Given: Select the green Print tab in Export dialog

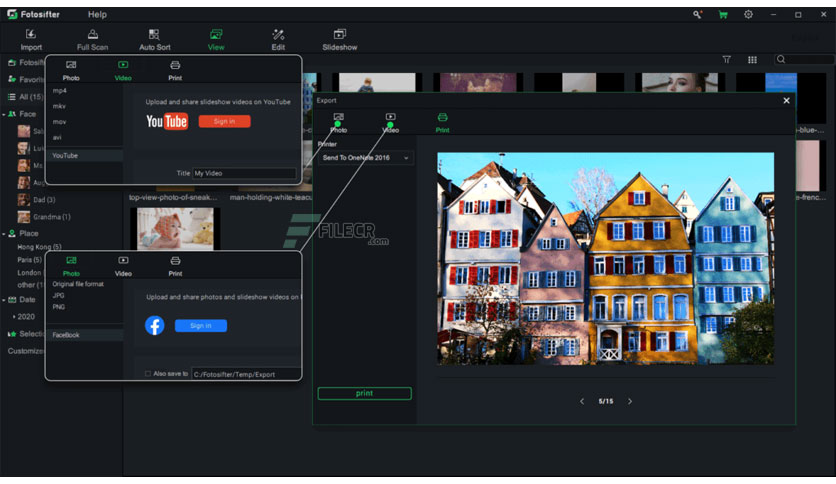Looking at the screenshot, I should pyautogui.click(x=443, y=123).
